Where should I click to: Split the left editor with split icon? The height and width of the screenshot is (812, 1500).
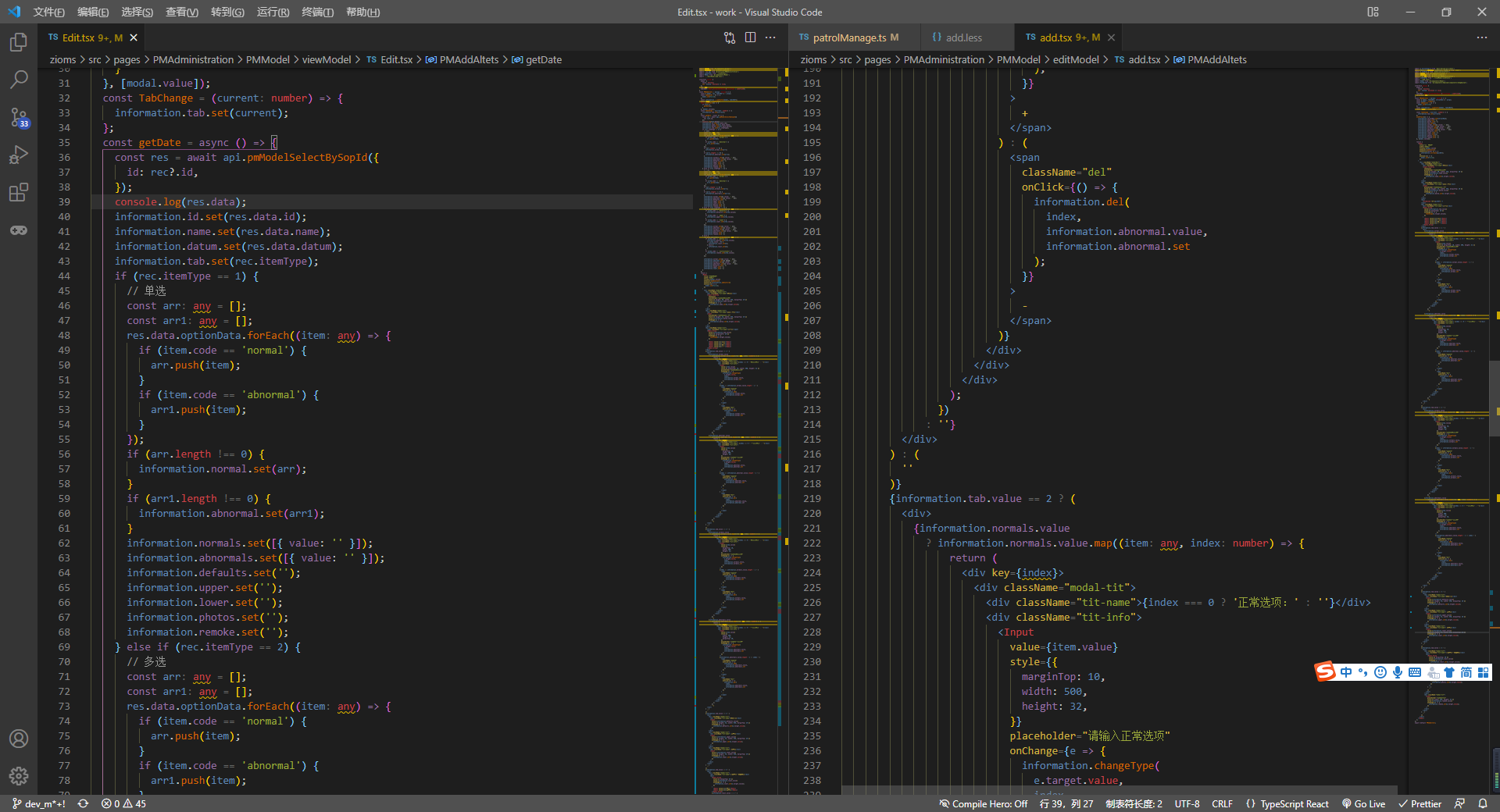pos(750,37)
